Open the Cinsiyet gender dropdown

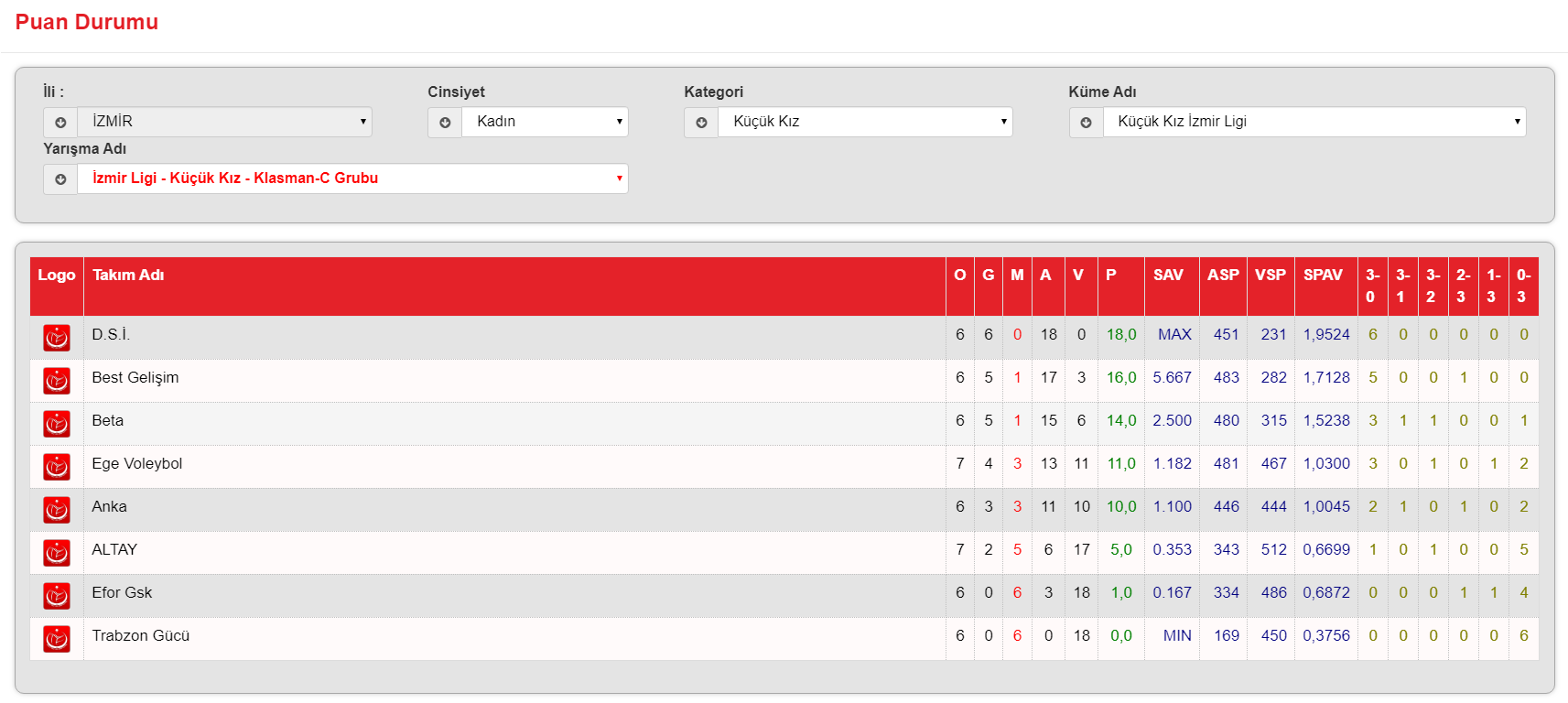pos(545,122)
